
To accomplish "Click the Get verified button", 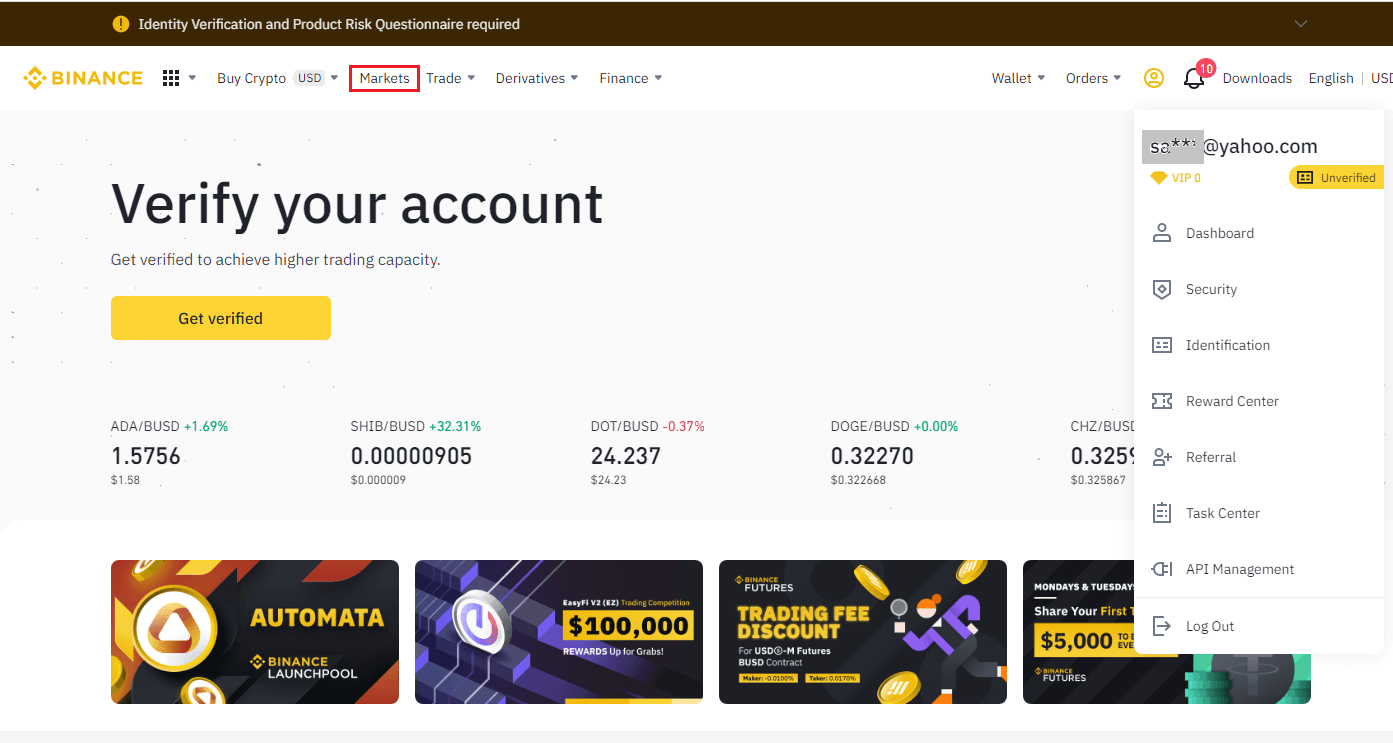I will pyautogui.click(x=221, y=318).
